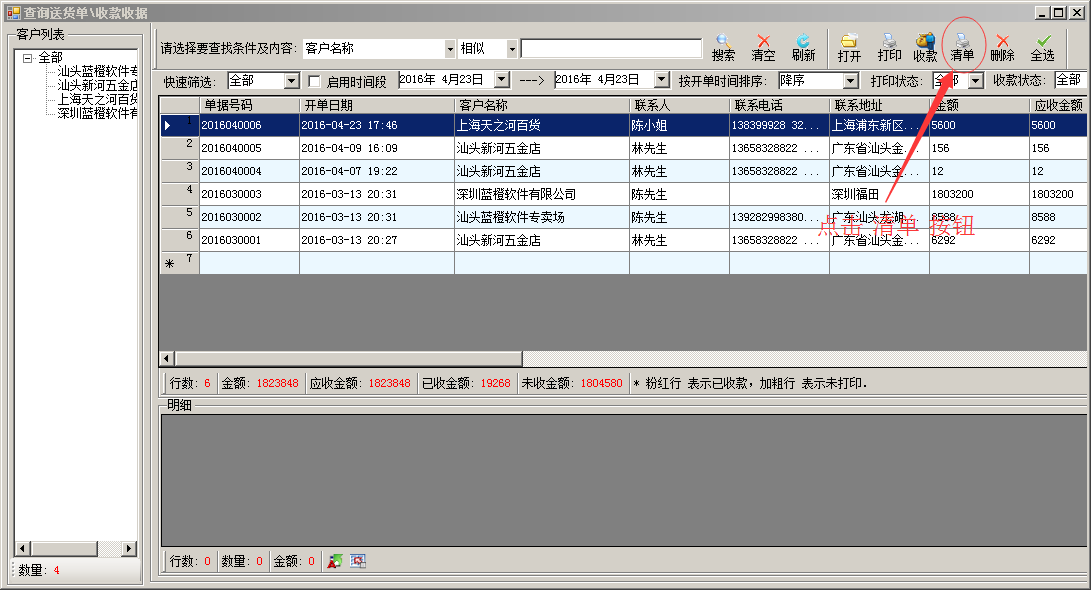Delete the selected record with 删除

(x=1002, y=47)
